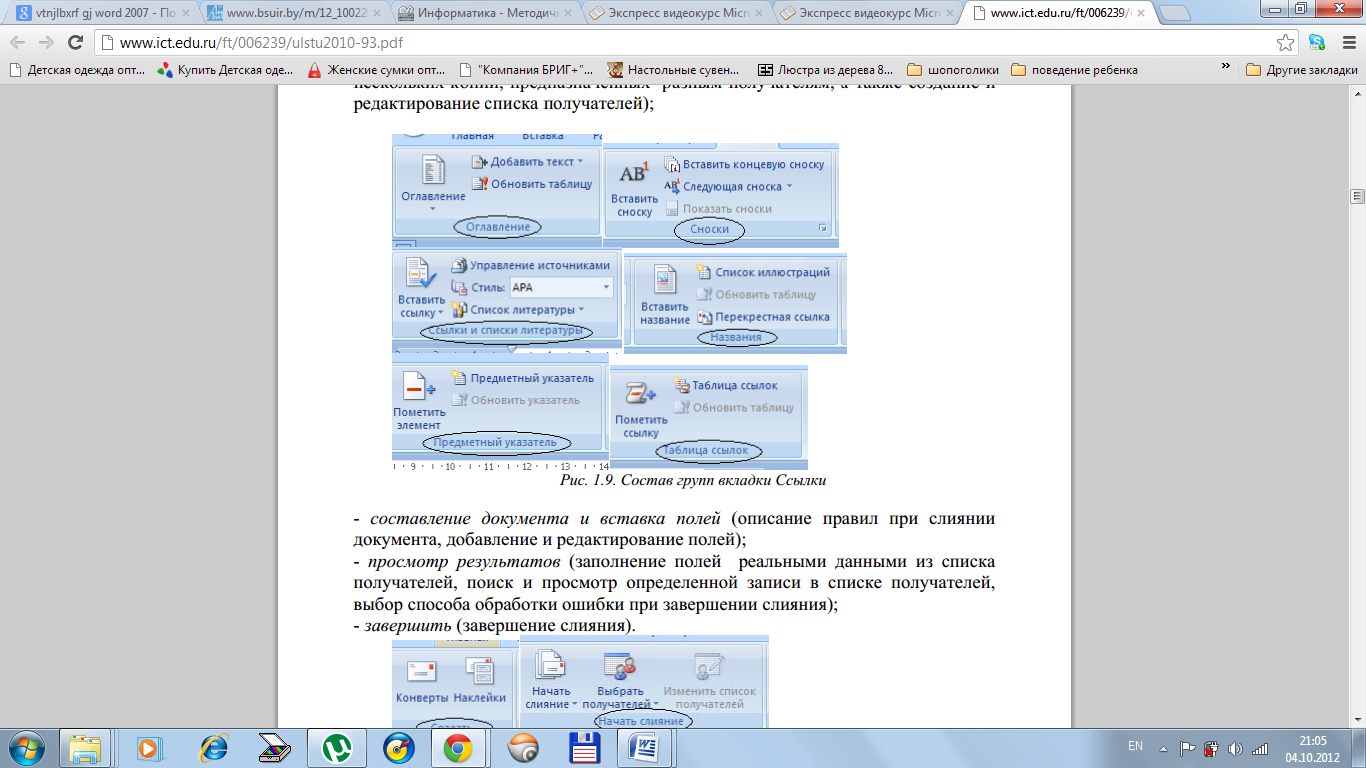Open the scanner application on the taskbar
This screenshot has width=1366, height=768.
coord(275,747)
